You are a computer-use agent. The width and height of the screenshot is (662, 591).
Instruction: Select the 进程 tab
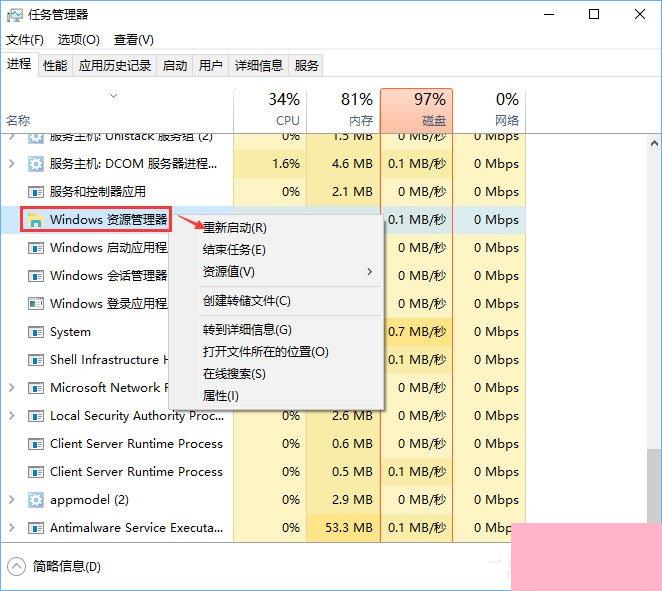[x=19, y=64]
